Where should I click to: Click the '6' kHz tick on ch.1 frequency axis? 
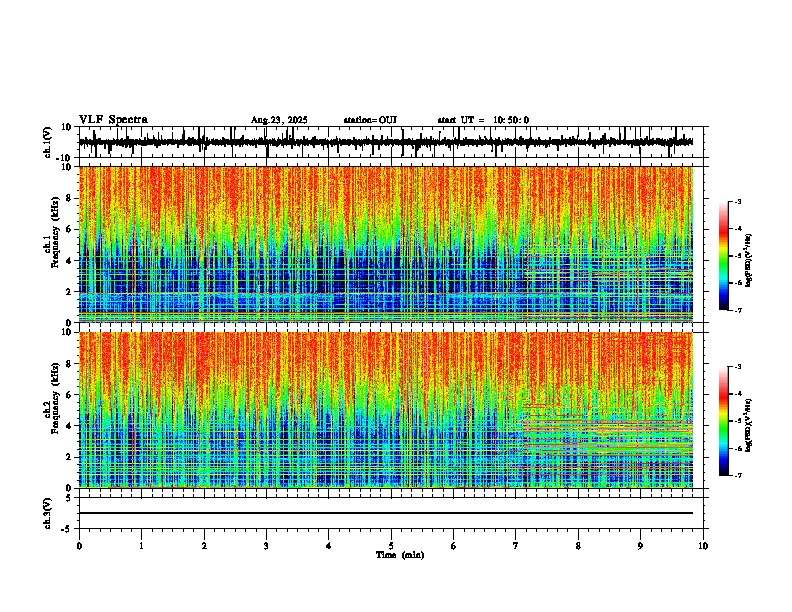point(70,230)
